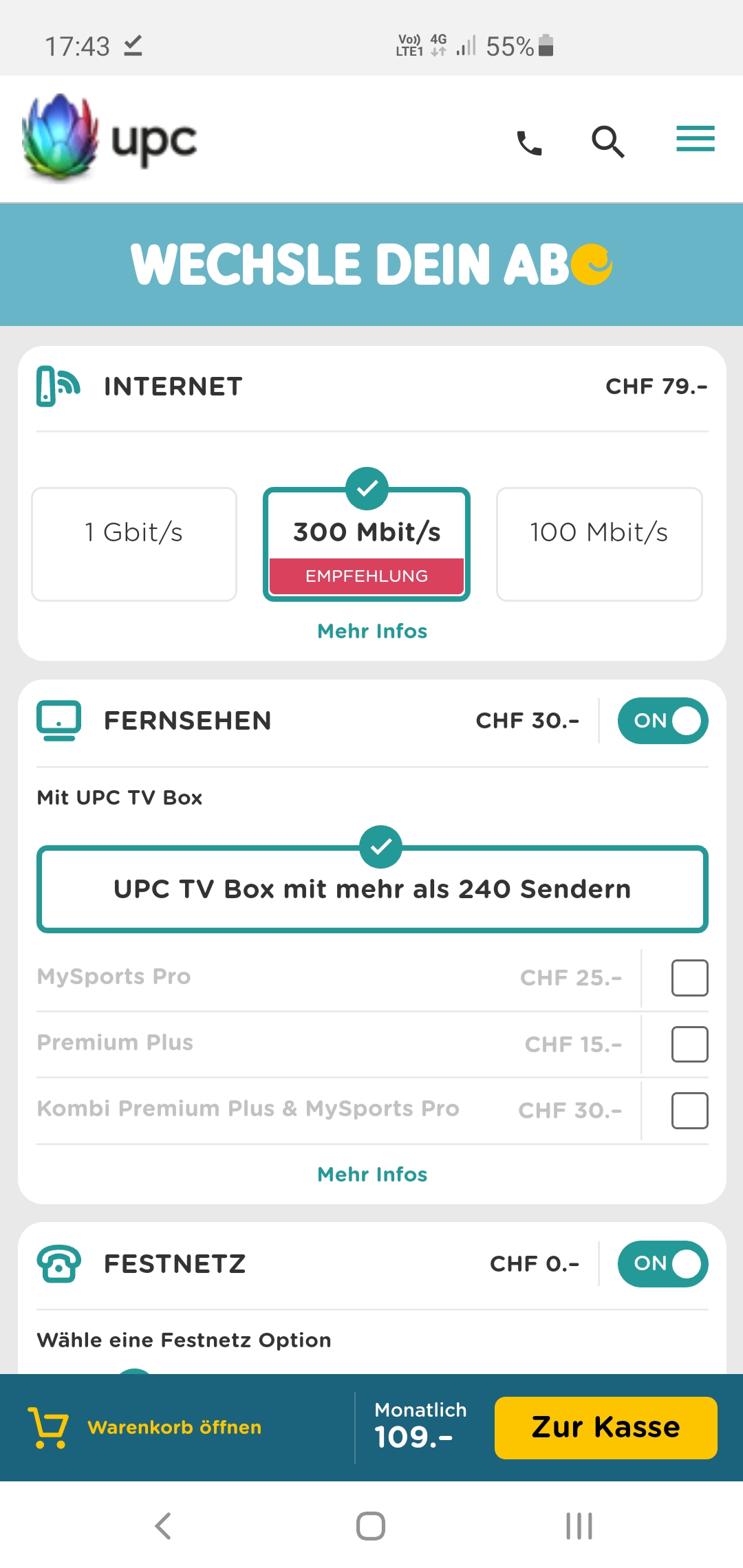Viewport: 743px width, 1568px height.
Task: Open Mehr Infos under Internet speeds
Action: click(x=372, y=631)
